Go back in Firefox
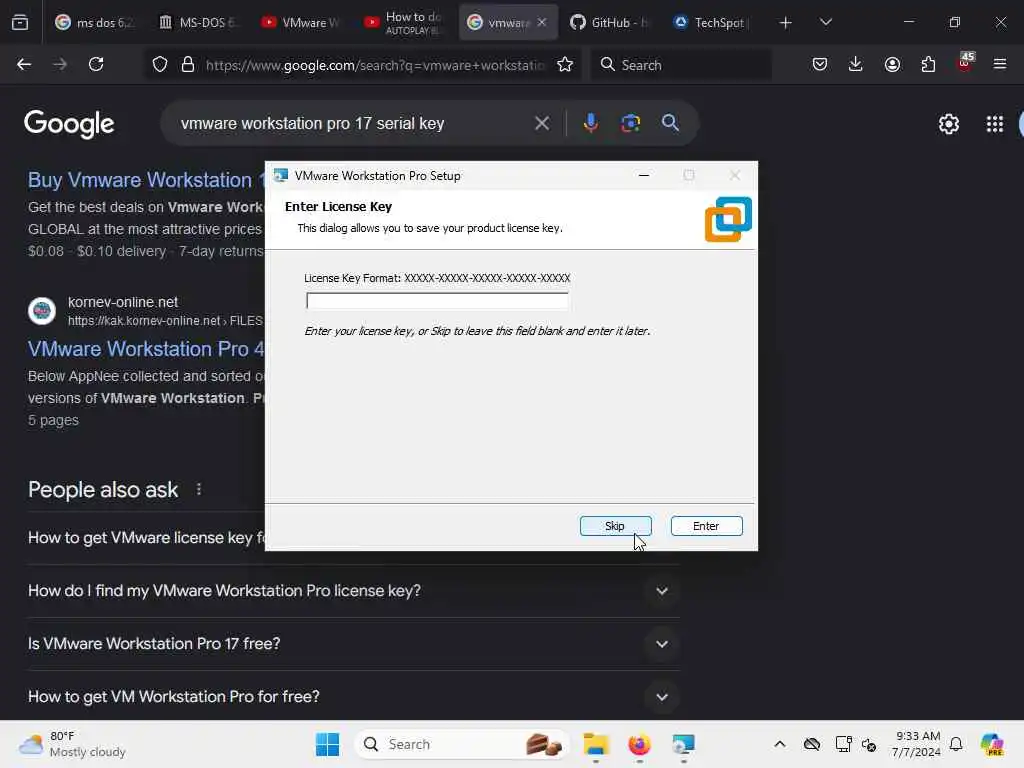The height and width of the screenshot is (768, 1024). (x=24, y=64)
